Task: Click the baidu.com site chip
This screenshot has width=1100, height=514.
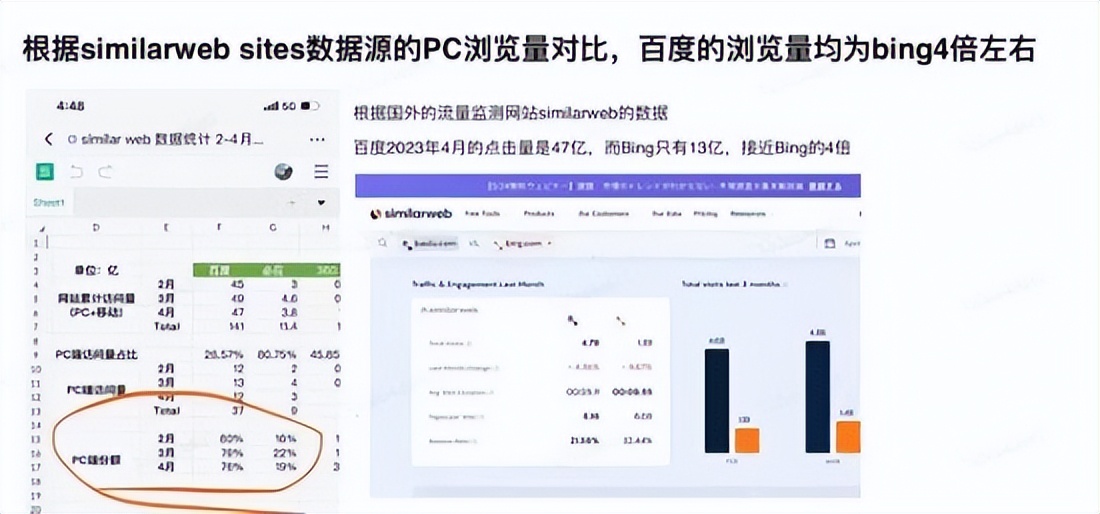Action: tap(429, 243)
